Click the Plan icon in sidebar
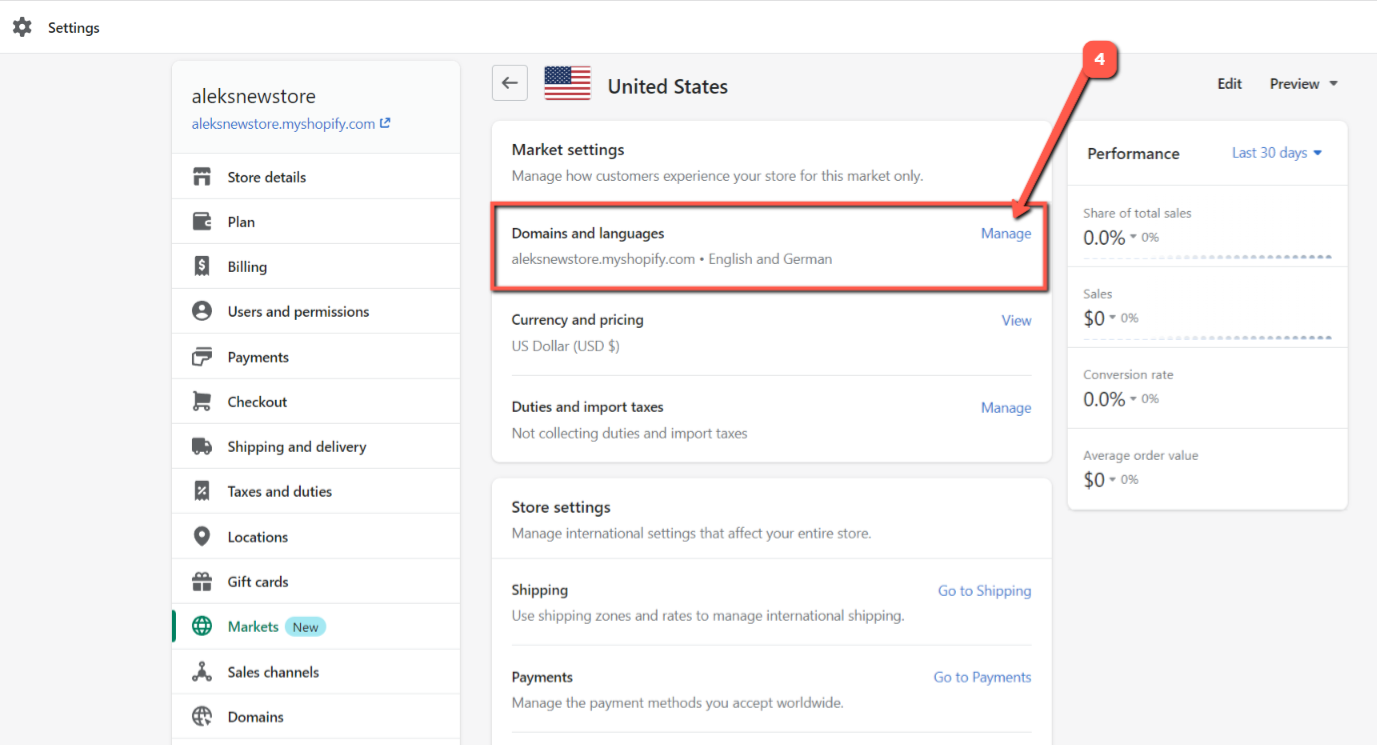The image size is (1377, 745). (202, 222)
